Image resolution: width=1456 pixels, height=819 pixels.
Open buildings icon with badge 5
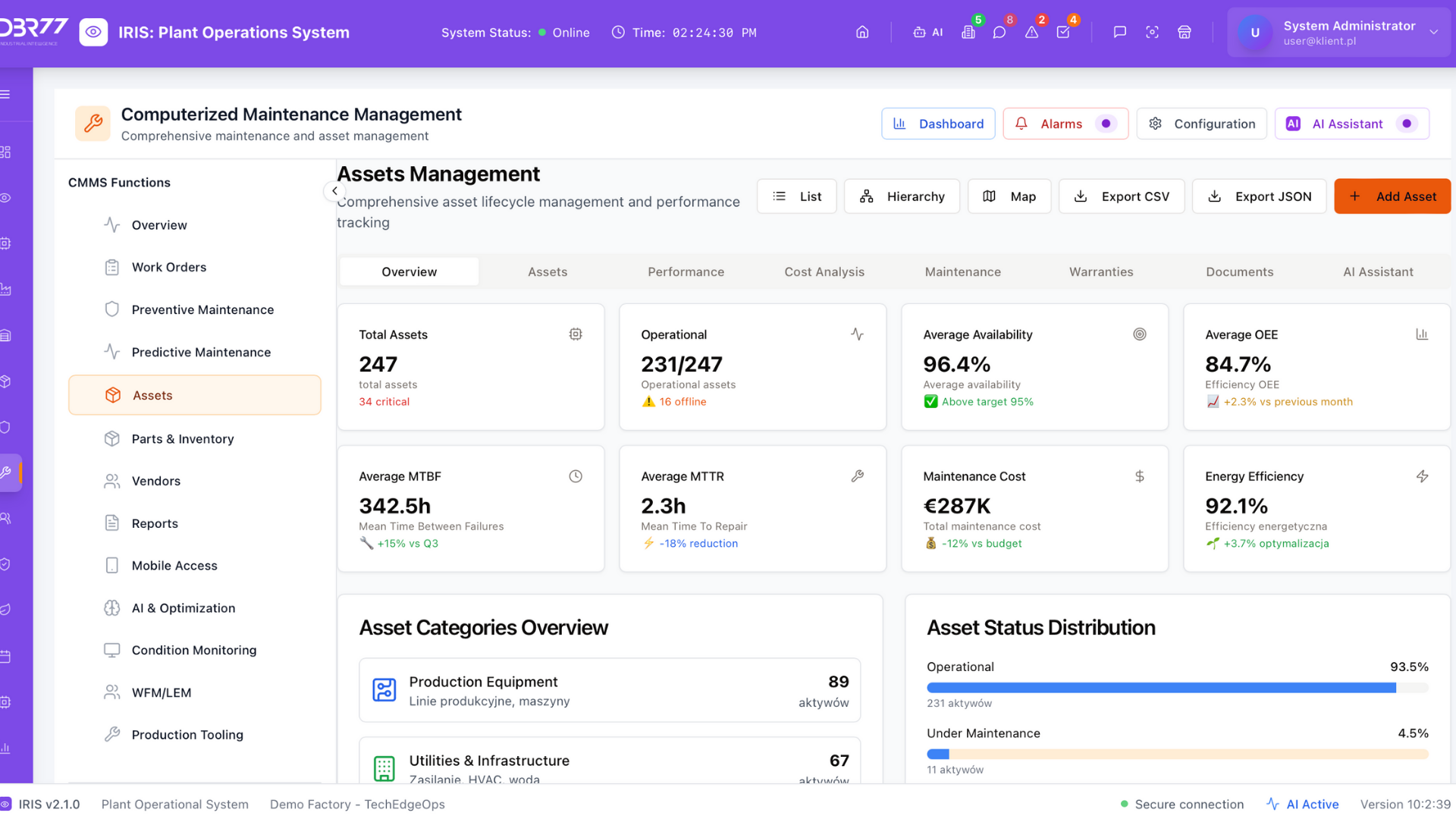pos(968,32)
